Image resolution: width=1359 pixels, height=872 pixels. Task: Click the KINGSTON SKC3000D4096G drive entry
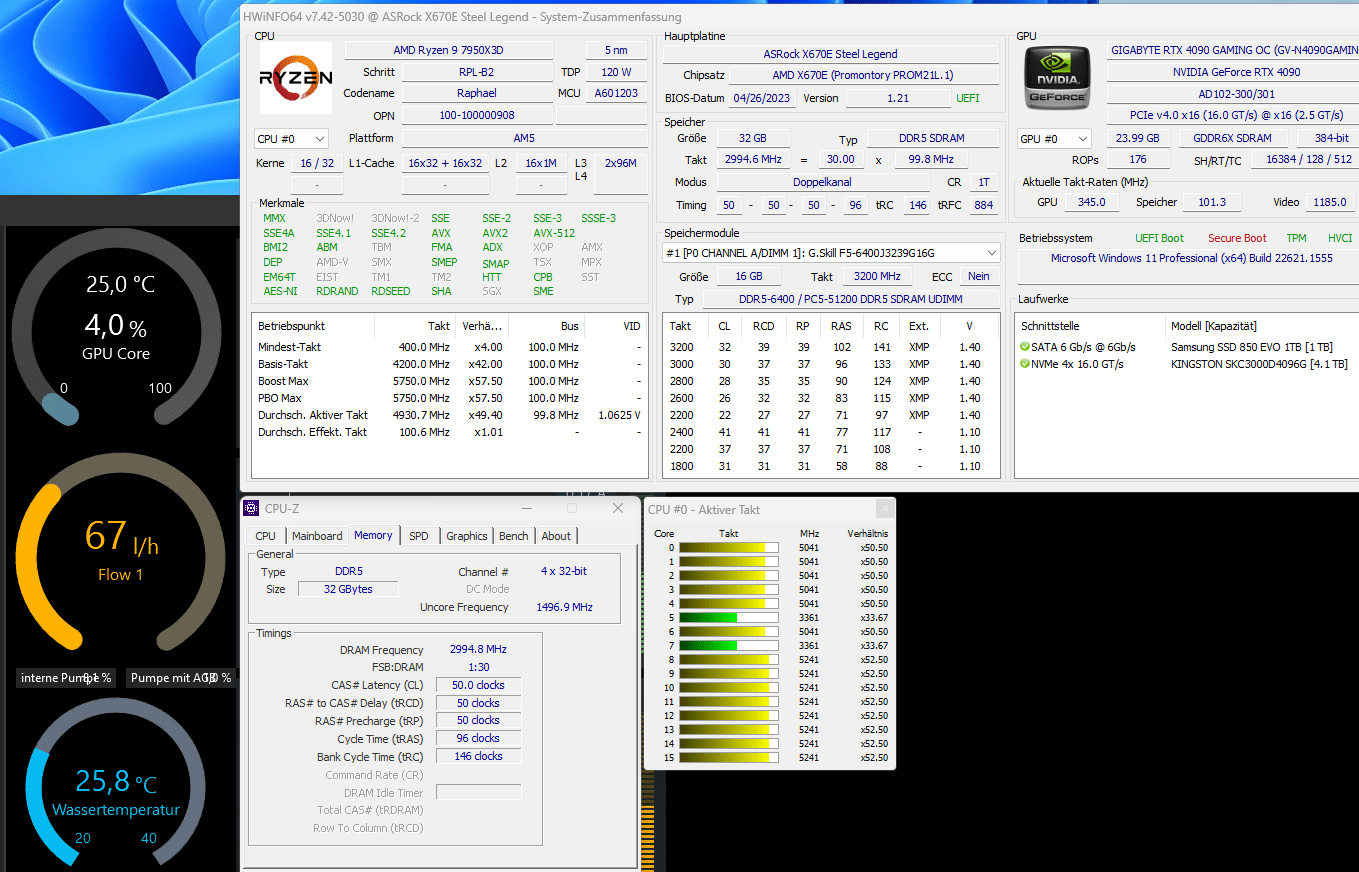(1258, 364)
